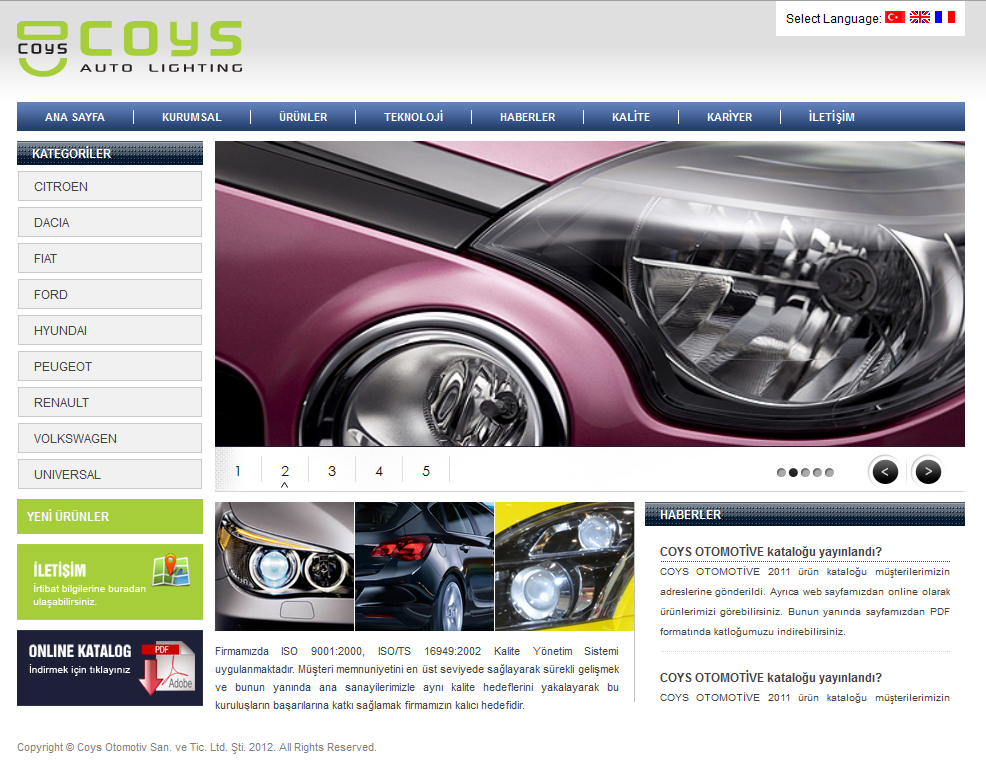Jump to slide number 5
Image resolution: width=986 pixels, height=762 pixels.
pyautogui.click(x=426, y=471)
